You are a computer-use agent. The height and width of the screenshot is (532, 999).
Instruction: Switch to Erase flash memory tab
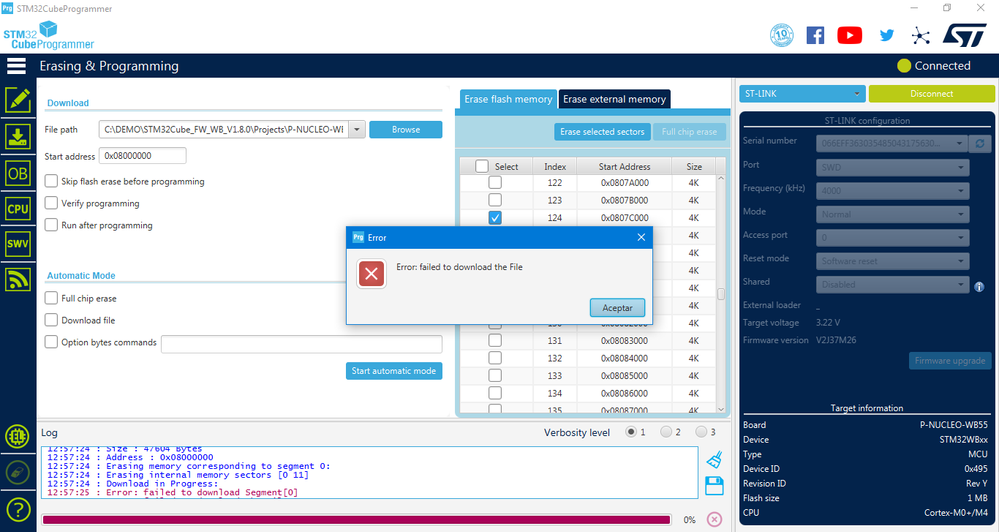coord(508,99)
